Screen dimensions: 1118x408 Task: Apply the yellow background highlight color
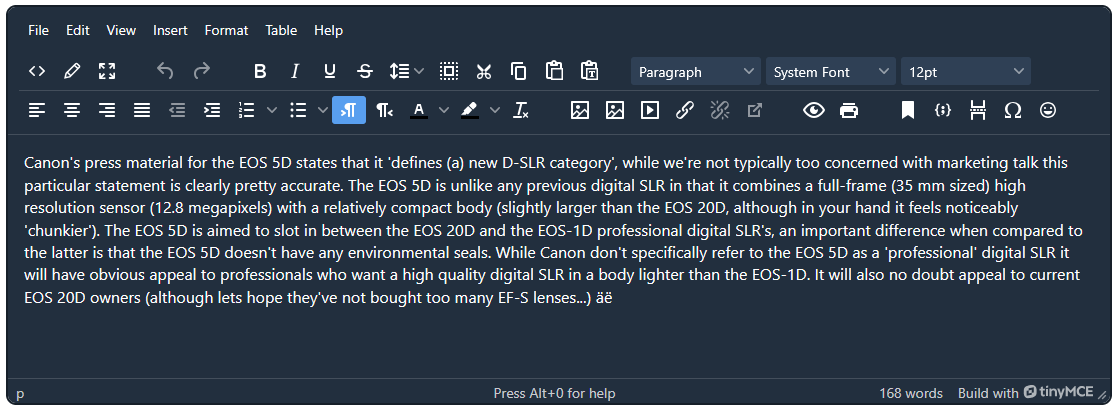470,110
